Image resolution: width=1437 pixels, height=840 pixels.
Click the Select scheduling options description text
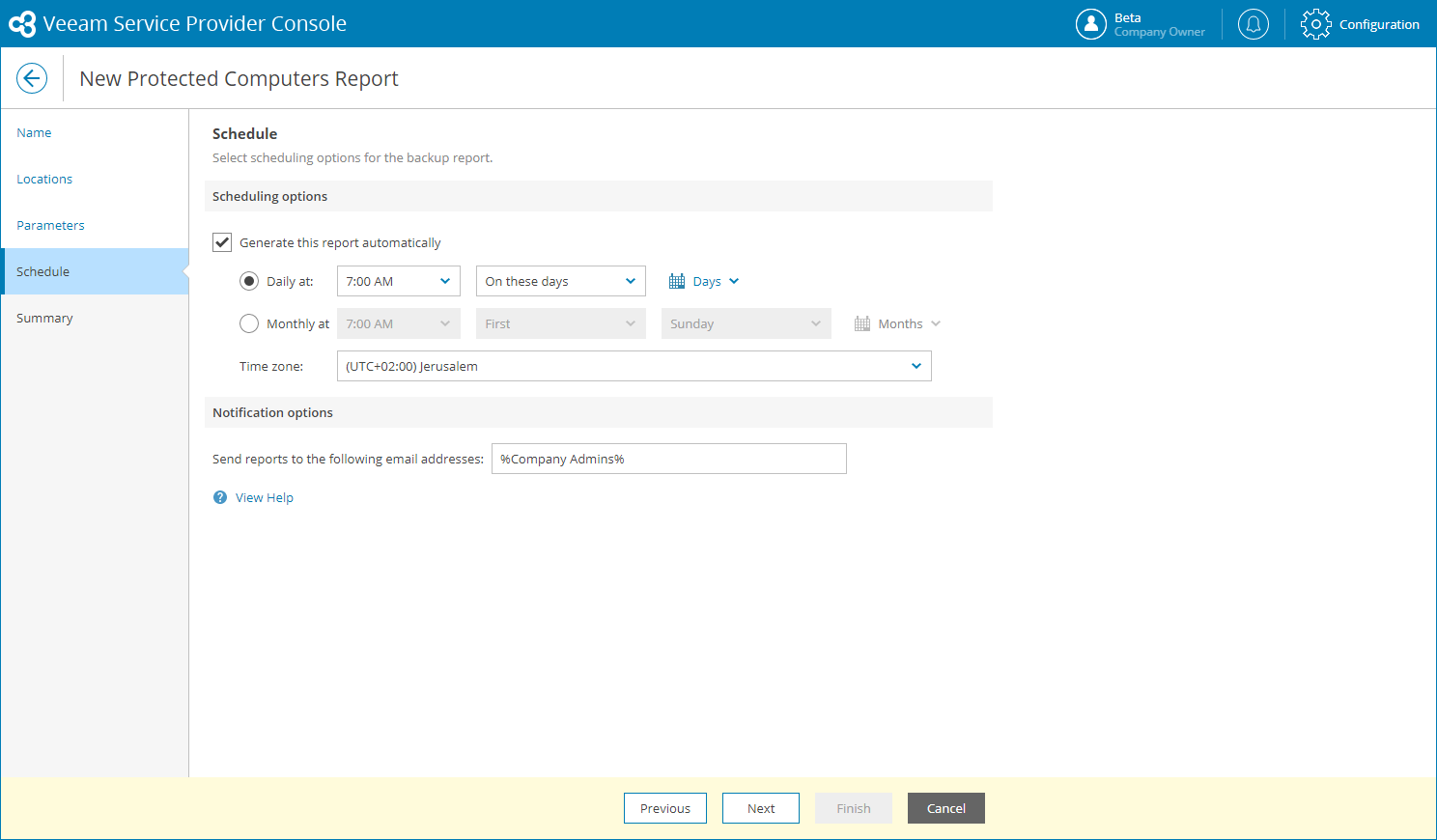point(352,157)
